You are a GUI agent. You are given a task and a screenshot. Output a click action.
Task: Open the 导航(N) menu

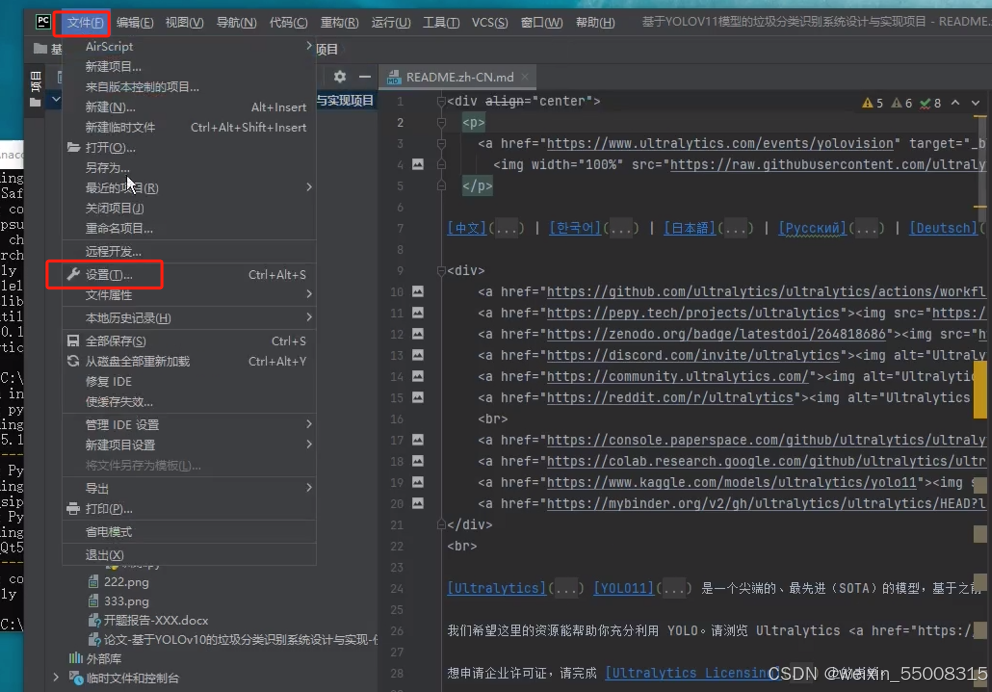(x=236, y=23)
